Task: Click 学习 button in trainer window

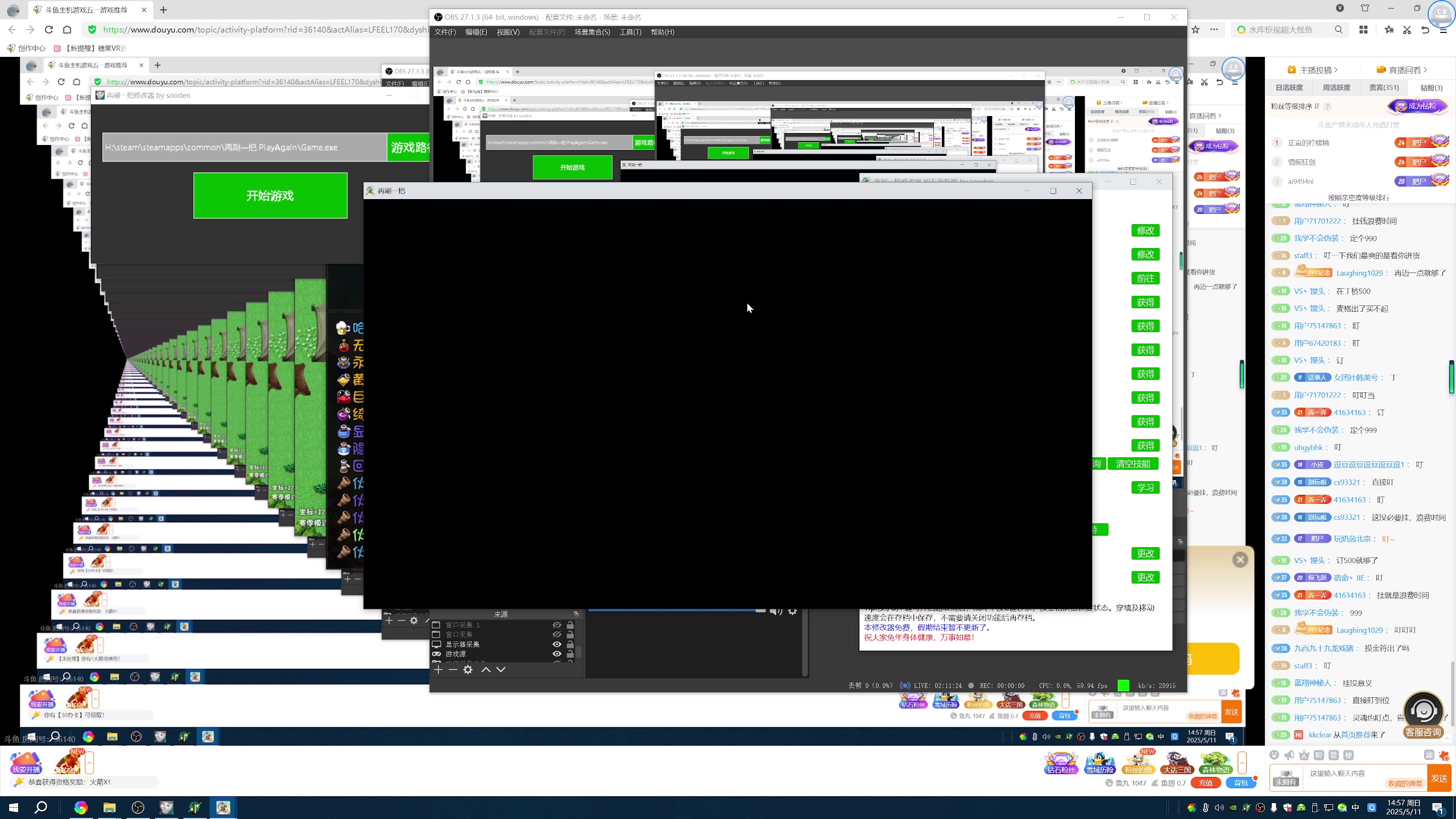Action: [1145, 487]
